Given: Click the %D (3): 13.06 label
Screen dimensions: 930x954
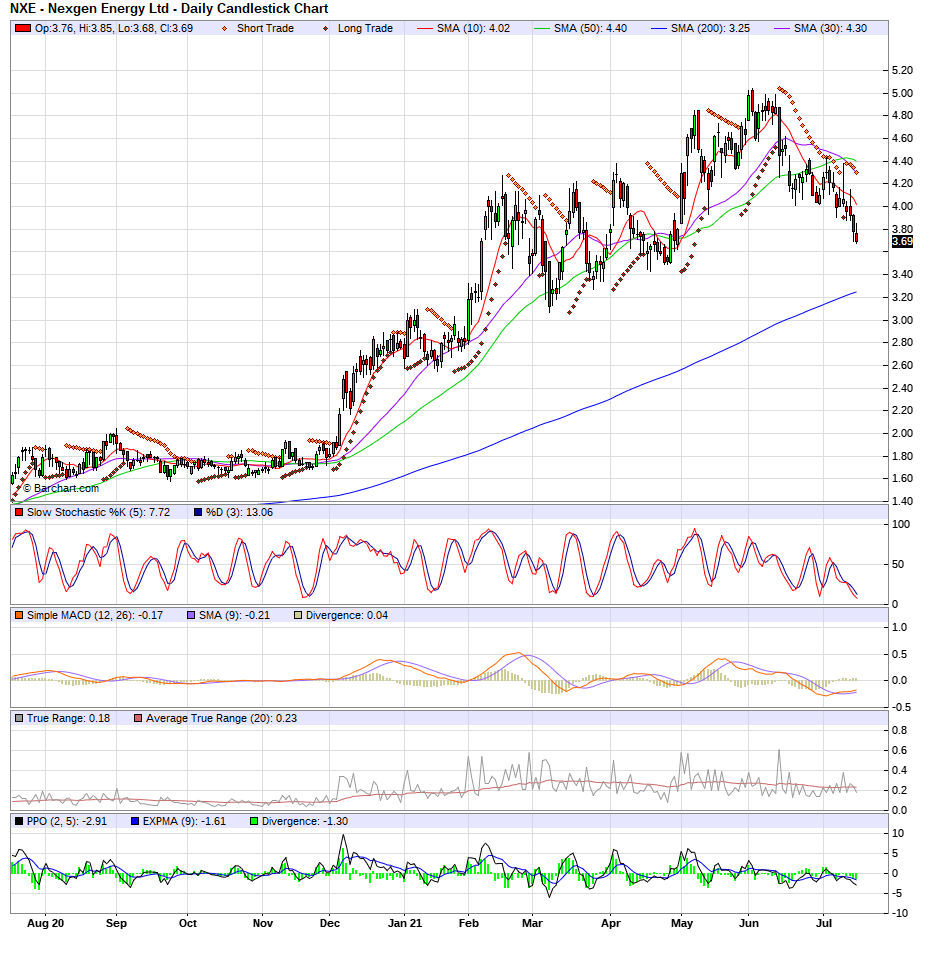Looking at the screenshot, I should click(239, 512).
